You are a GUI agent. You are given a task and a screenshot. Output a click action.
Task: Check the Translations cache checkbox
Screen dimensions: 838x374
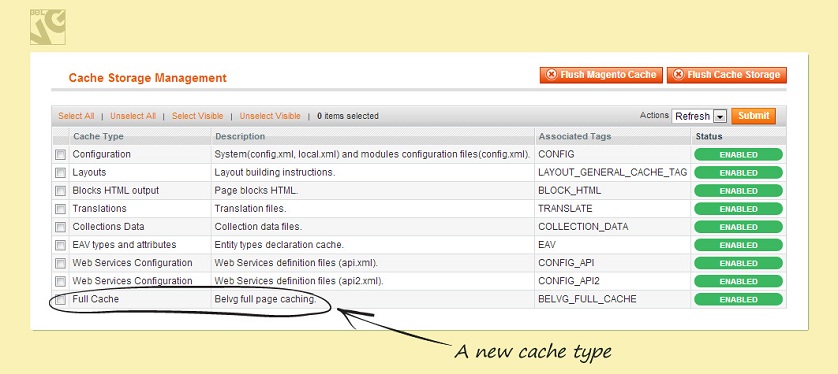(x=60, y=209)
